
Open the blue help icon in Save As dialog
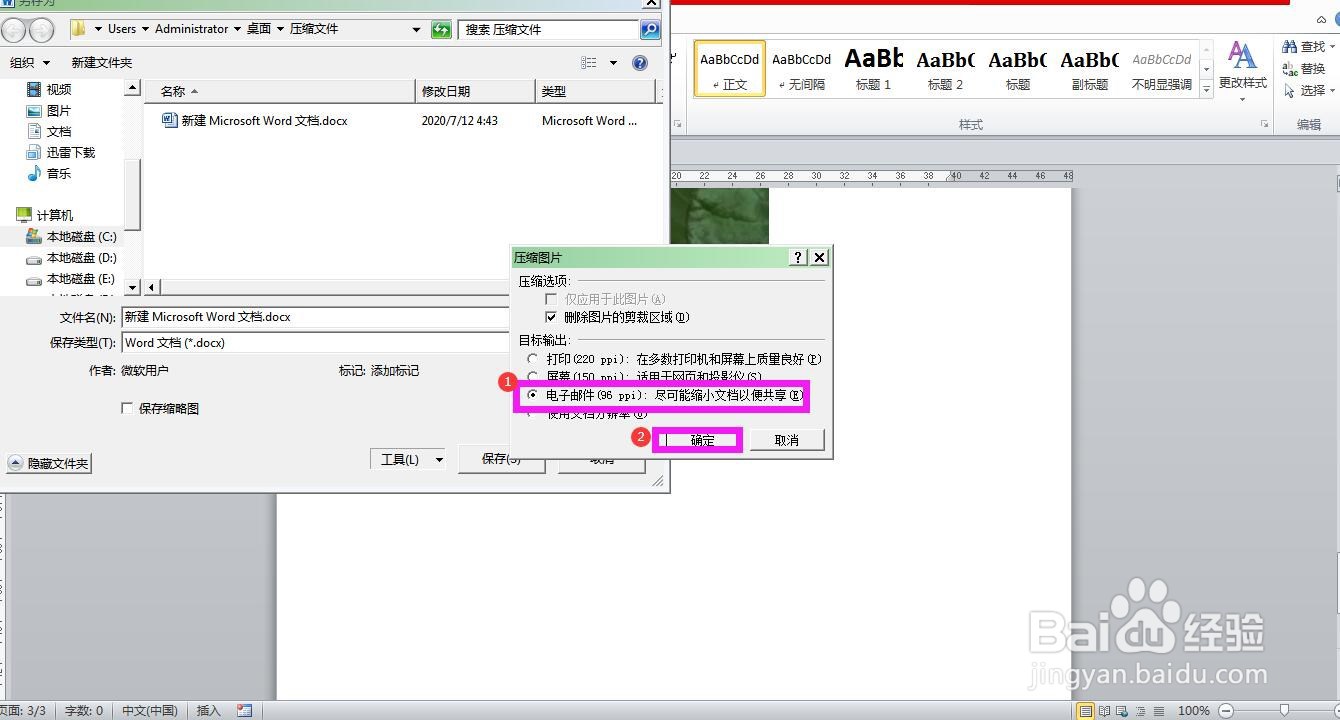tap(640, 63)
